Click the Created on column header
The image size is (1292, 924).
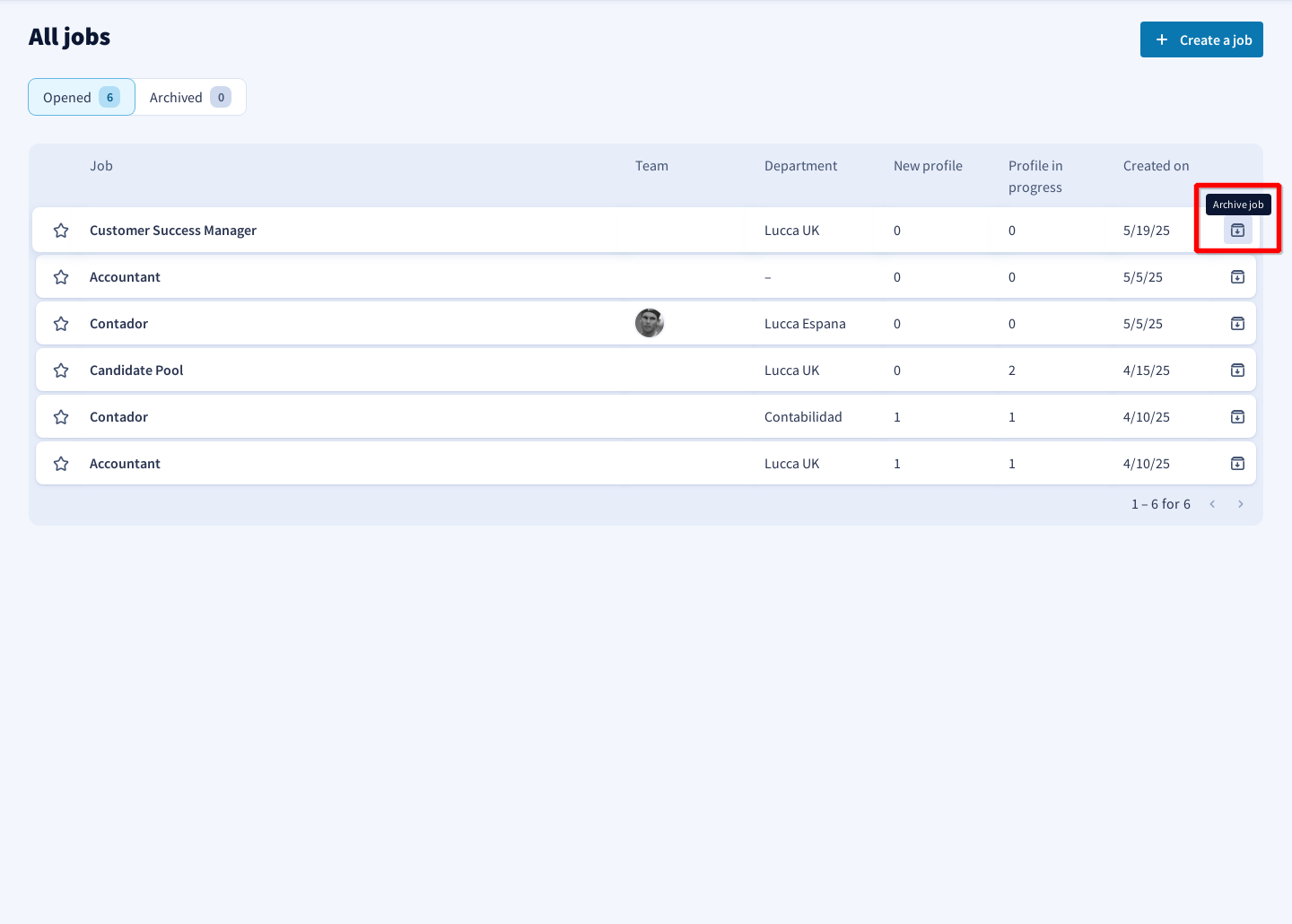click(x=1156, y=166)
